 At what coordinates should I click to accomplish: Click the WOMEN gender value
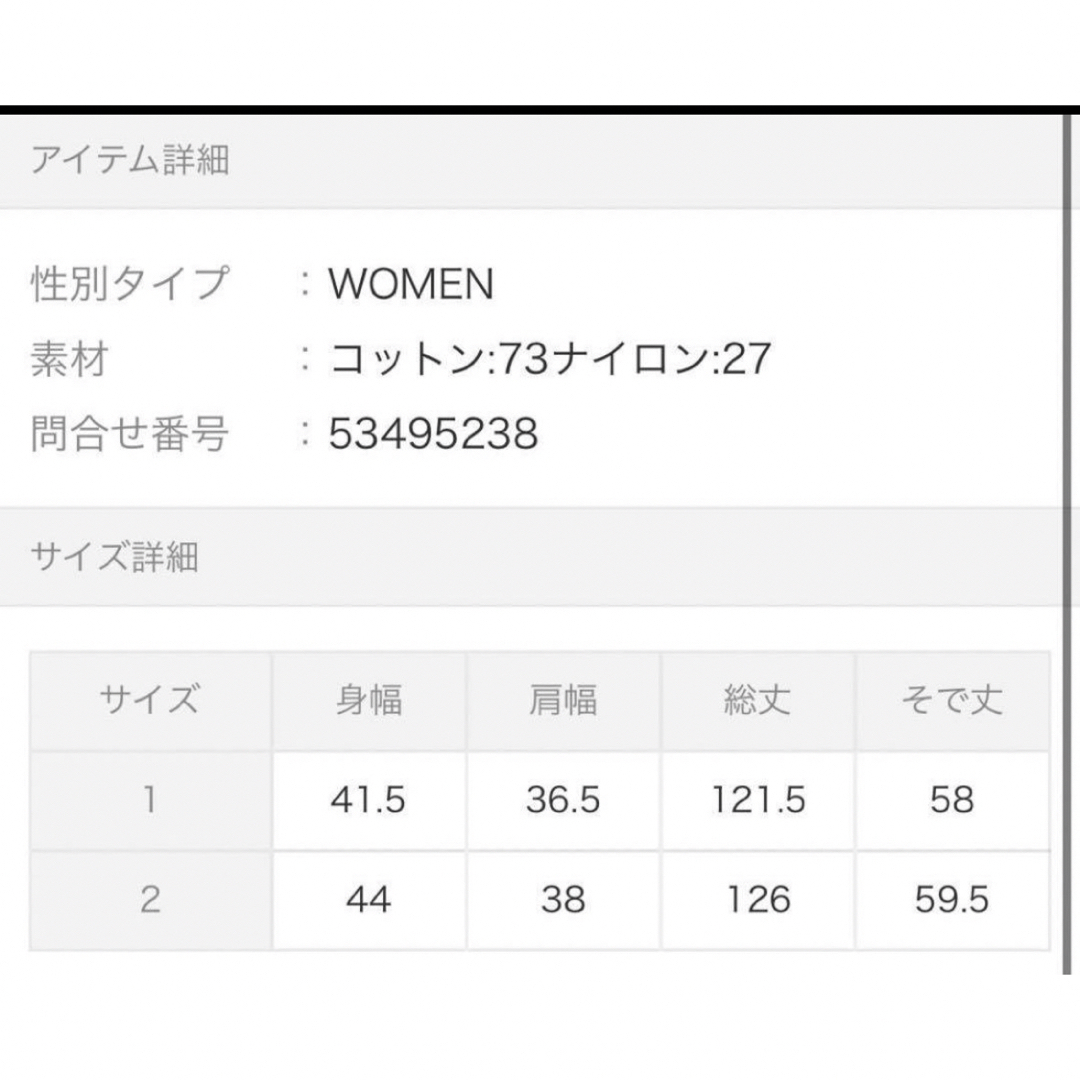tap(411, 283)
